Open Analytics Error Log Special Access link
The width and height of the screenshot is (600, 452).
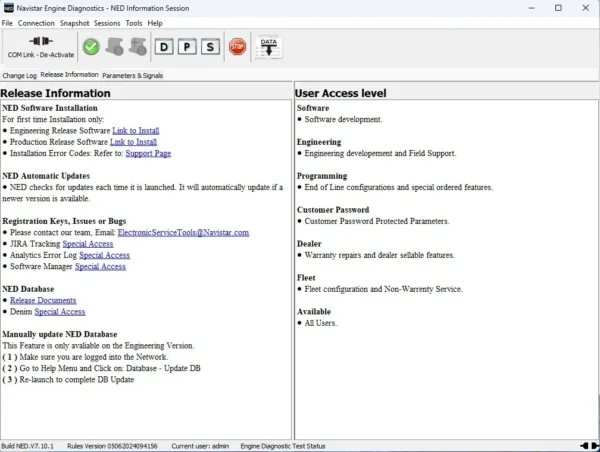[x=104, y=255]
